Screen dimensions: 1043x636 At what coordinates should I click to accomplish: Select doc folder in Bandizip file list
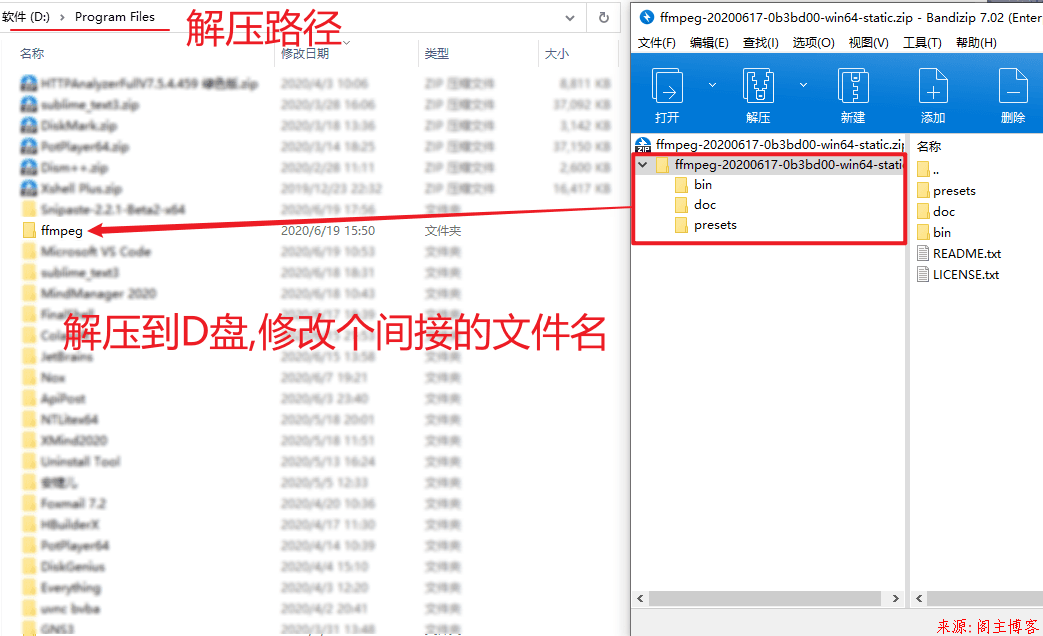tap(936, 212)
